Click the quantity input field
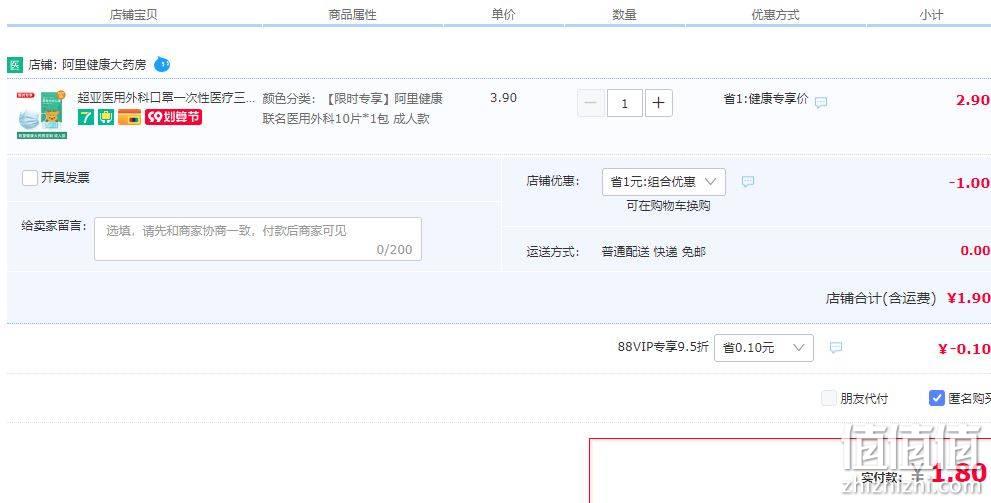This screenshot has height=503, width=991. 624,103
